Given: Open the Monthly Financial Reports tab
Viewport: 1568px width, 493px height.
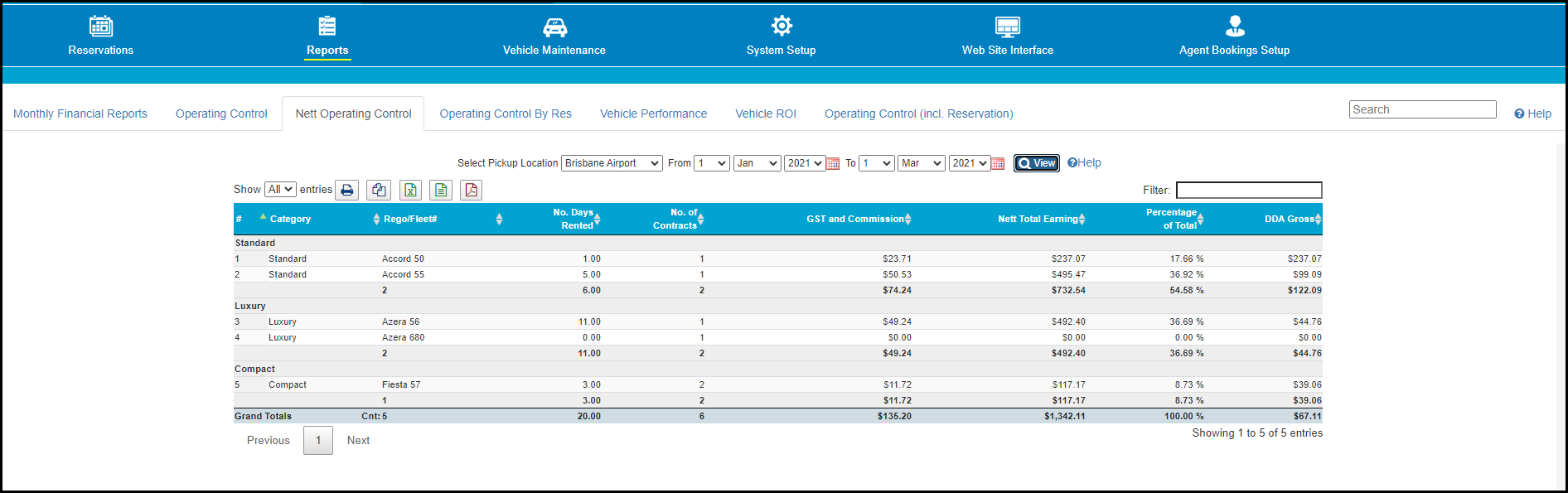Looking at the screenshot, I should point(80,114).
